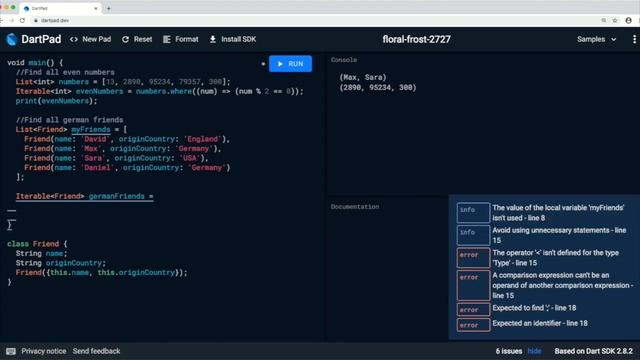Select "Expected to find ';'" error
Viewport: 640px width, 360px height.
[x=544, y=309]
